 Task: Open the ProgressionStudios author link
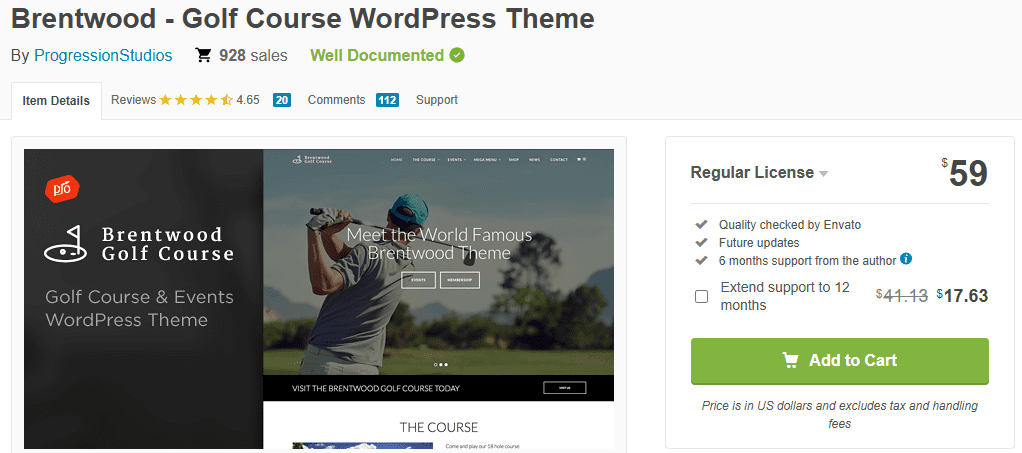(x=103, y=56)
